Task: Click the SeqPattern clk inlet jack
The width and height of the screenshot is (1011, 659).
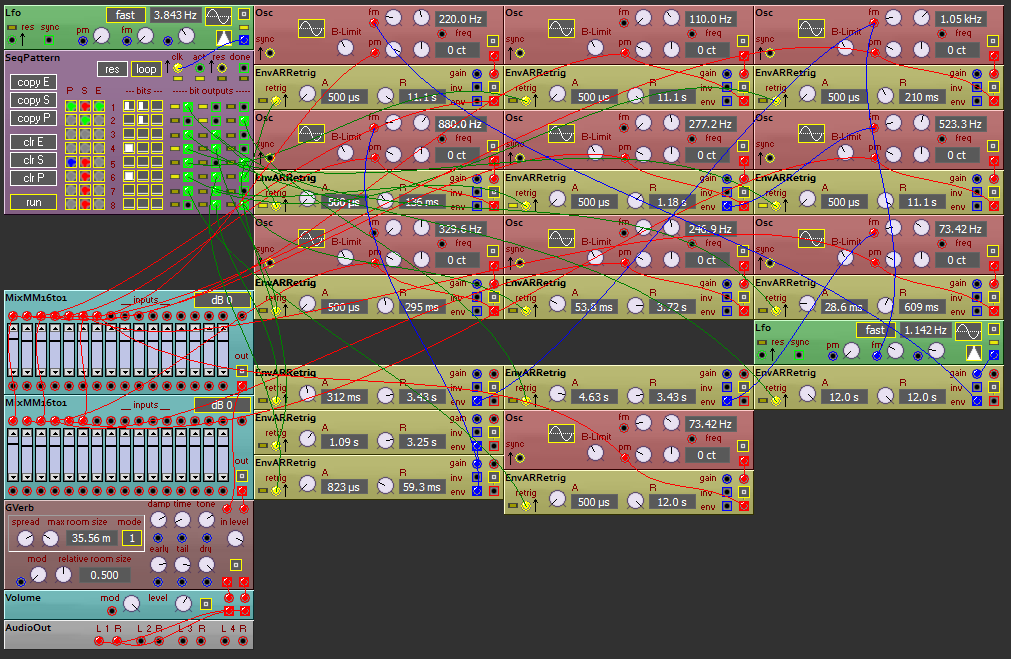Action: coord(177,67)
